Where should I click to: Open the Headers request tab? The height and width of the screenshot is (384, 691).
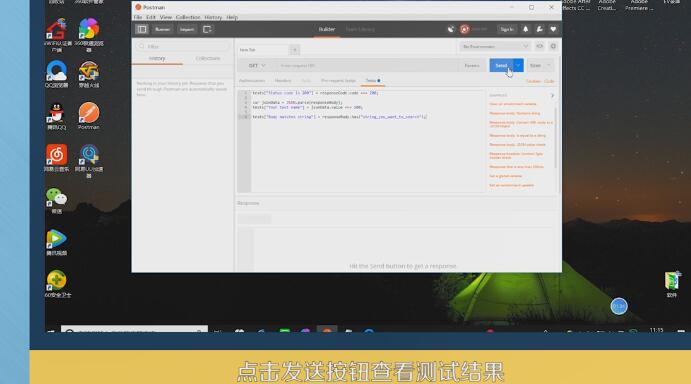[283, 81]
